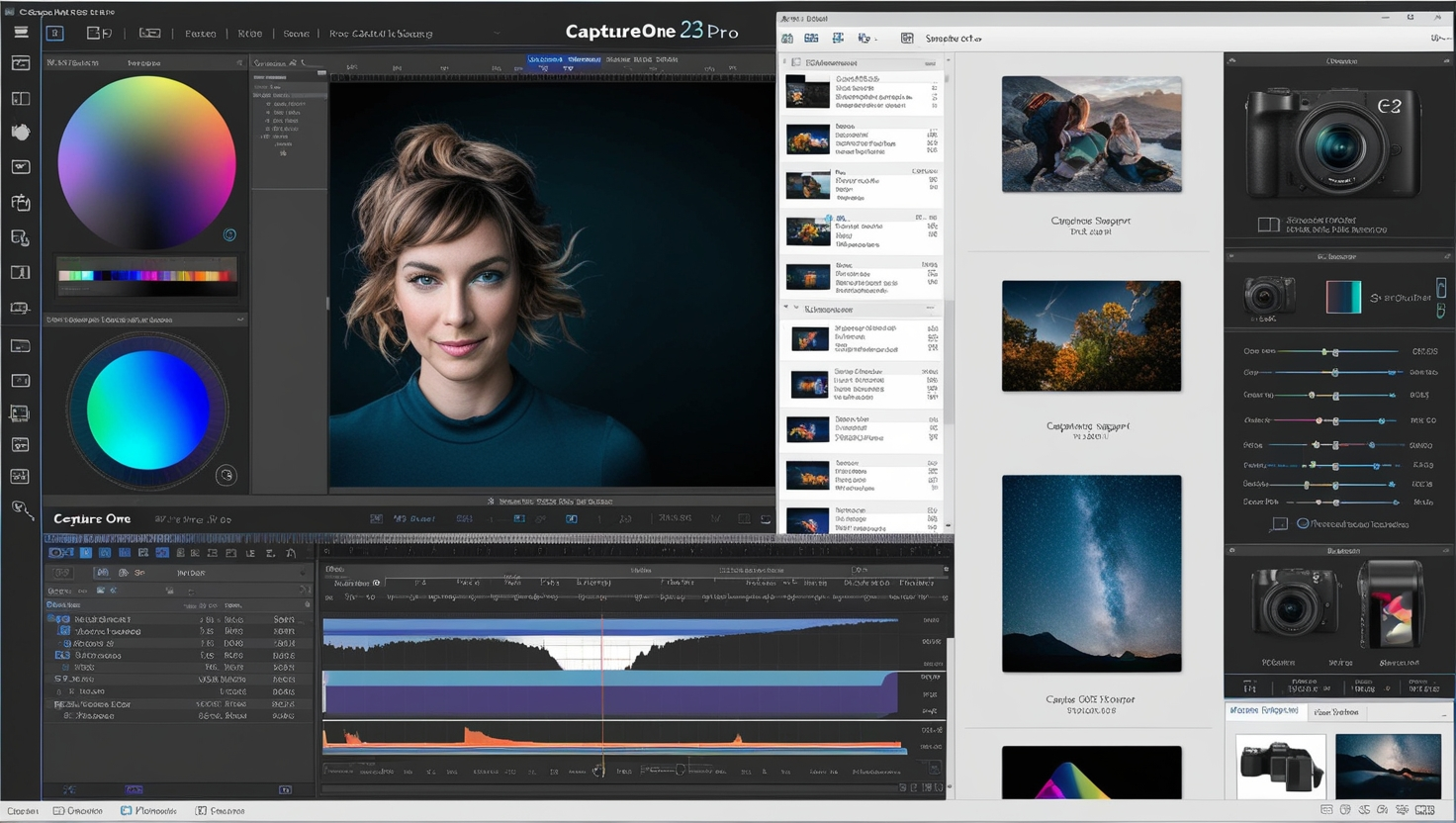Toggle the upper switch beside the St arOluher label
The height and width of the screenshot is (823, 1456).
pos(1441,288)
